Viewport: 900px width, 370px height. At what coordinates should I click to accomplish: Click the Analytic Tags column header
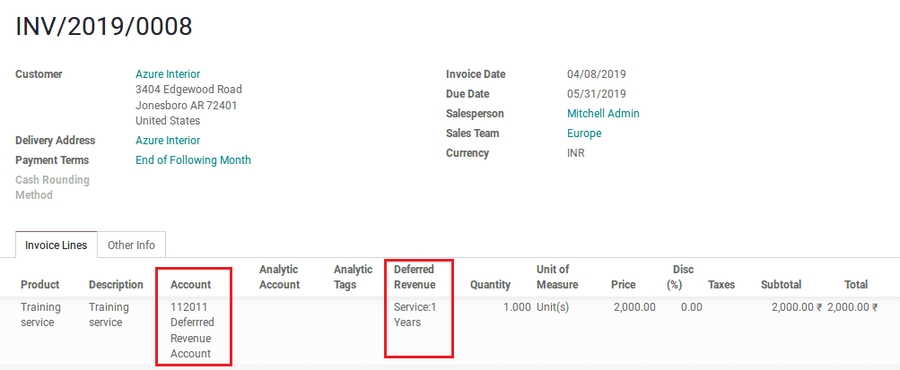click(x=353, y=277)
